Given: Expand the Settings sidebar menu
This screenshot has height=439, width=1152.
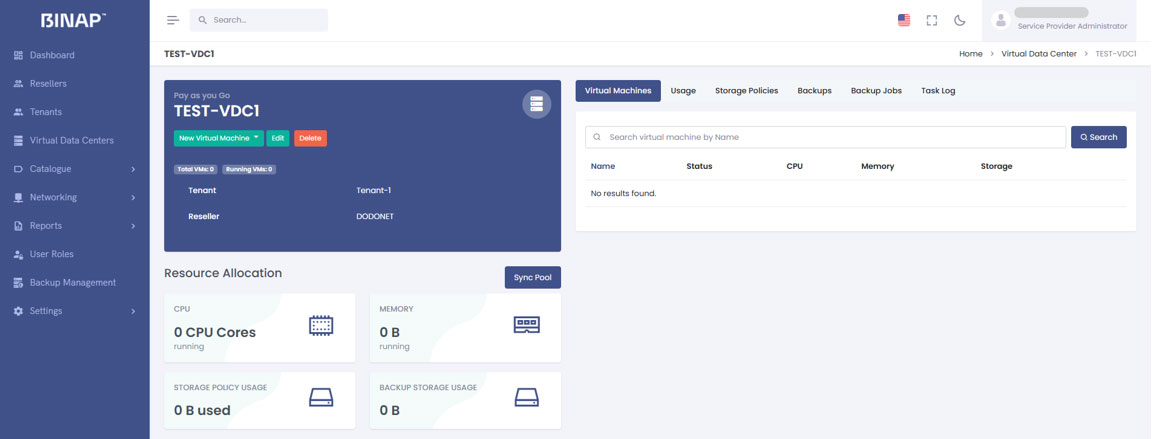Looking at the screenshot, I should click(x=75, y=311).
